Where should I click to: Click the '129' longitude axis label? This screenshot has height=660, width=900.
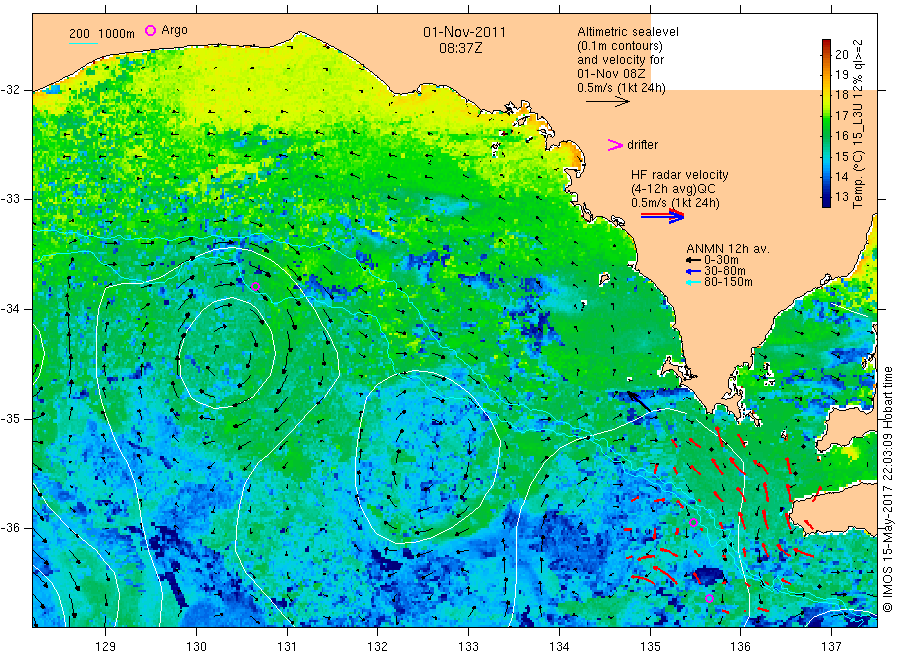pos(106,647)
